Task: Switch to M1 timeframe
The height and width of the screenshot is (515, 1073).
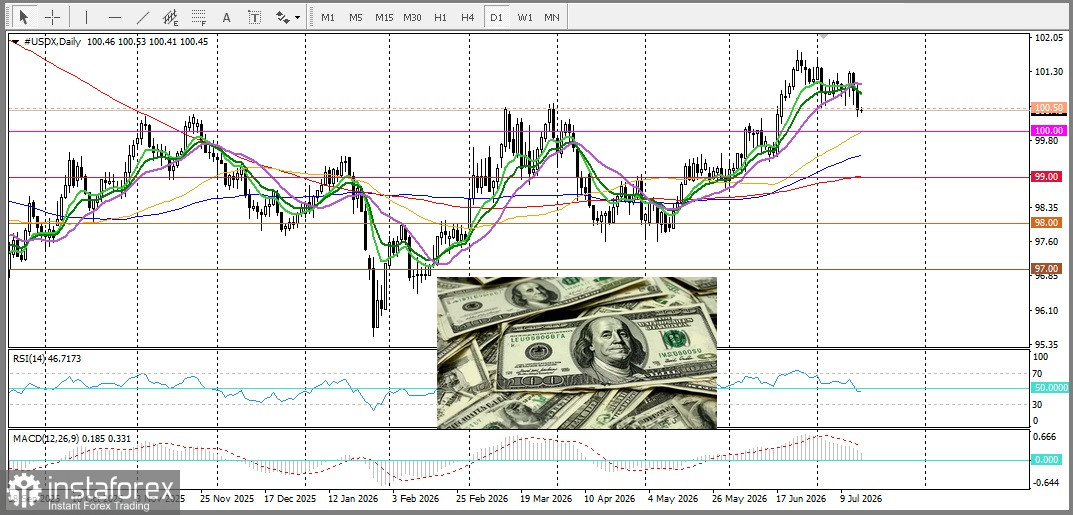Action: click(328, 17)
